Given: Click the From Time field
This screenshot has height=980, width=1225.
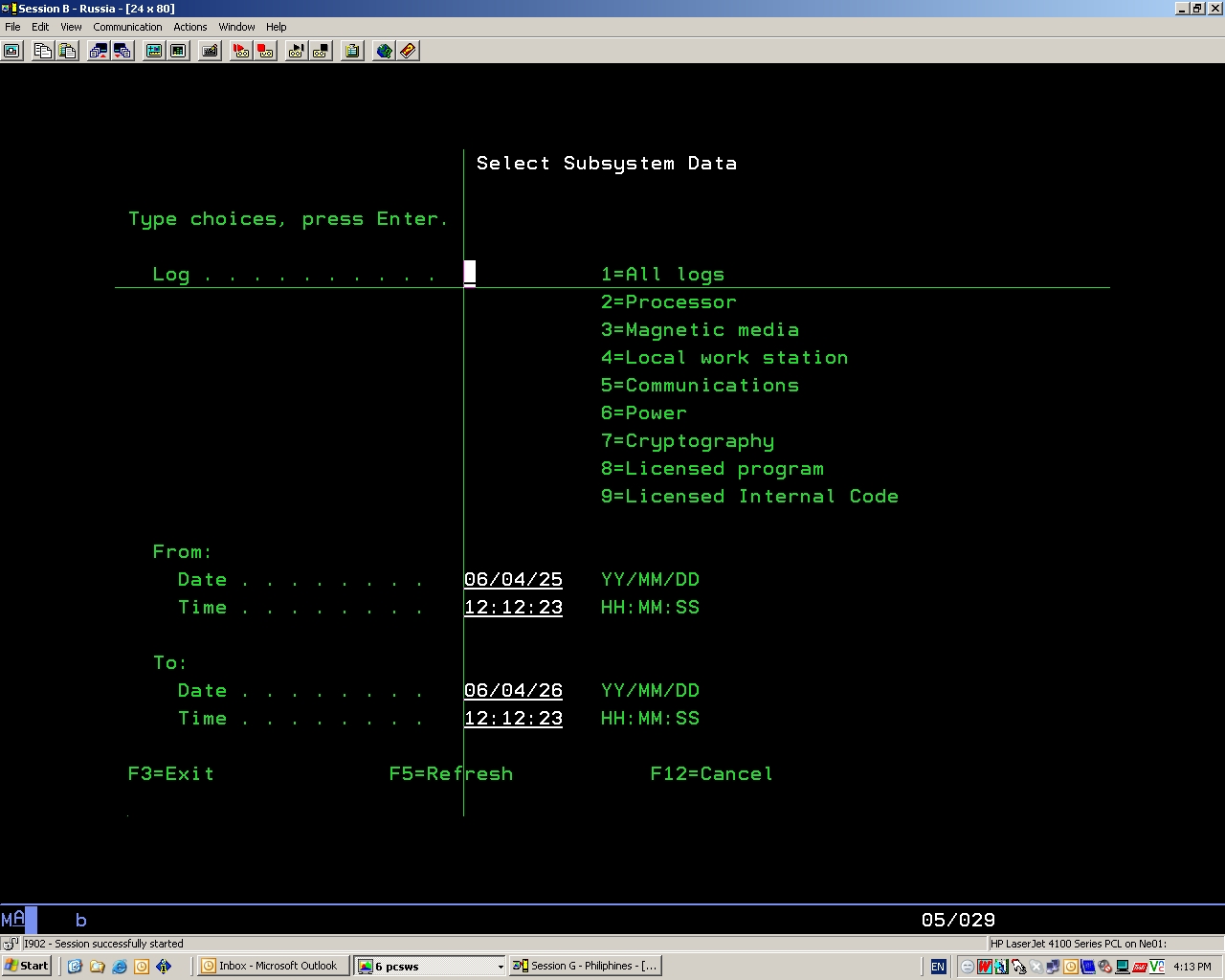Looking at the screenshot, I should (513, 607).
